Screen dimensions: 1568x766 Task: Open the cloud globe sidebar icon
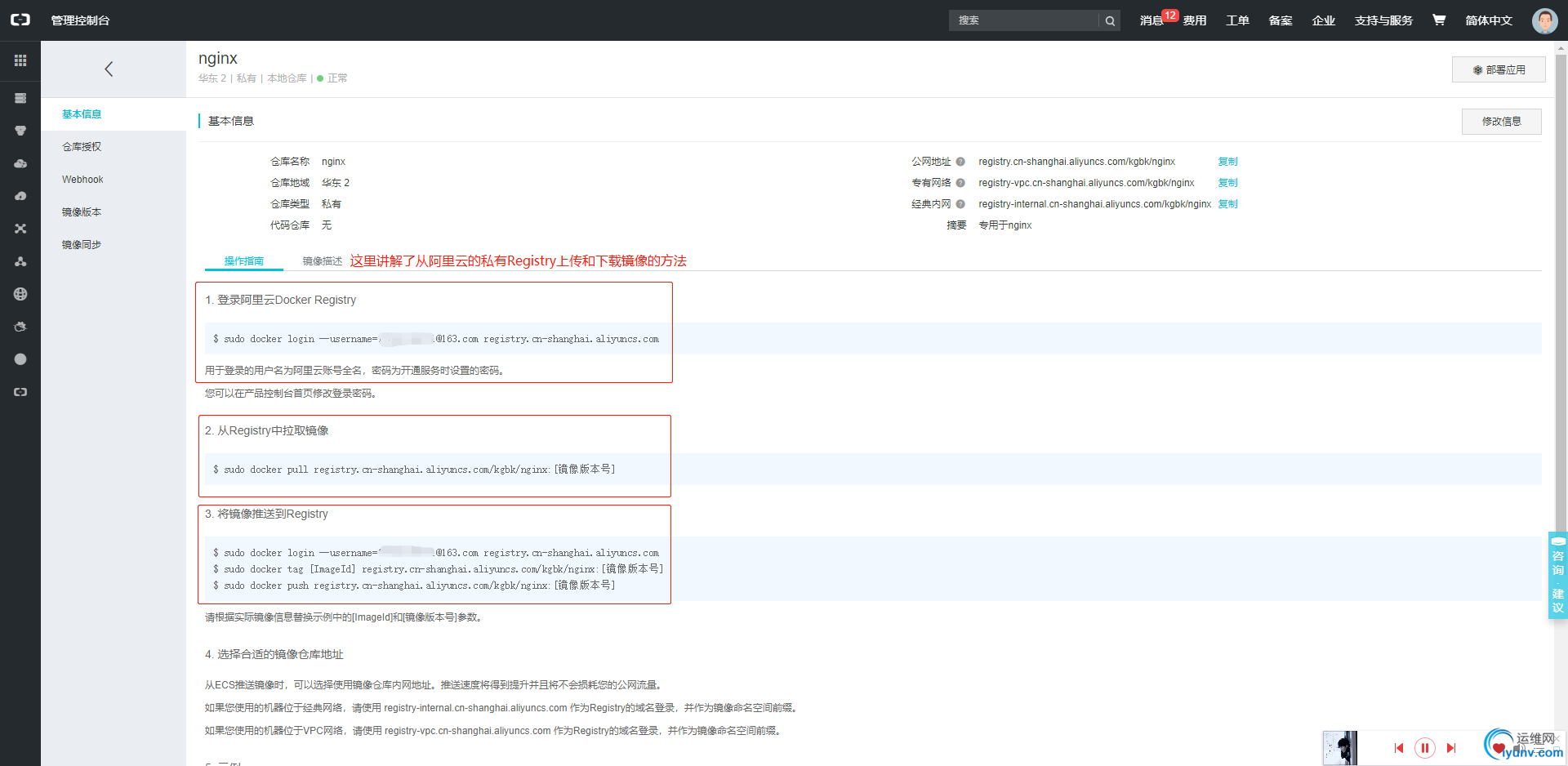[20, 163]
